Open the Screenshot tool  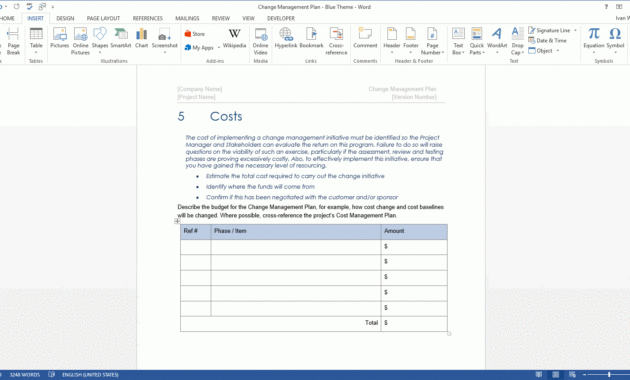click(x=164, y=41)
